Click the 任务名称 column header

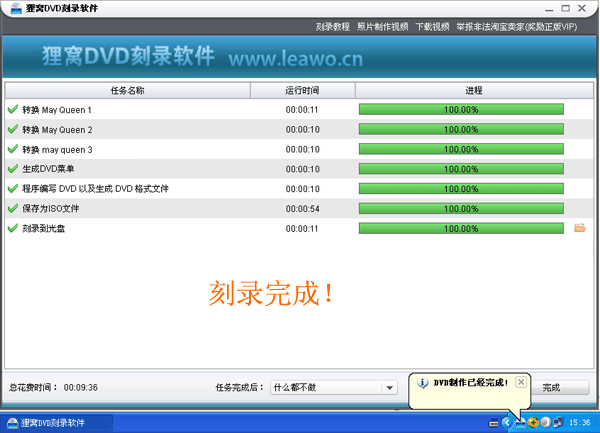[x=127, y=91]
